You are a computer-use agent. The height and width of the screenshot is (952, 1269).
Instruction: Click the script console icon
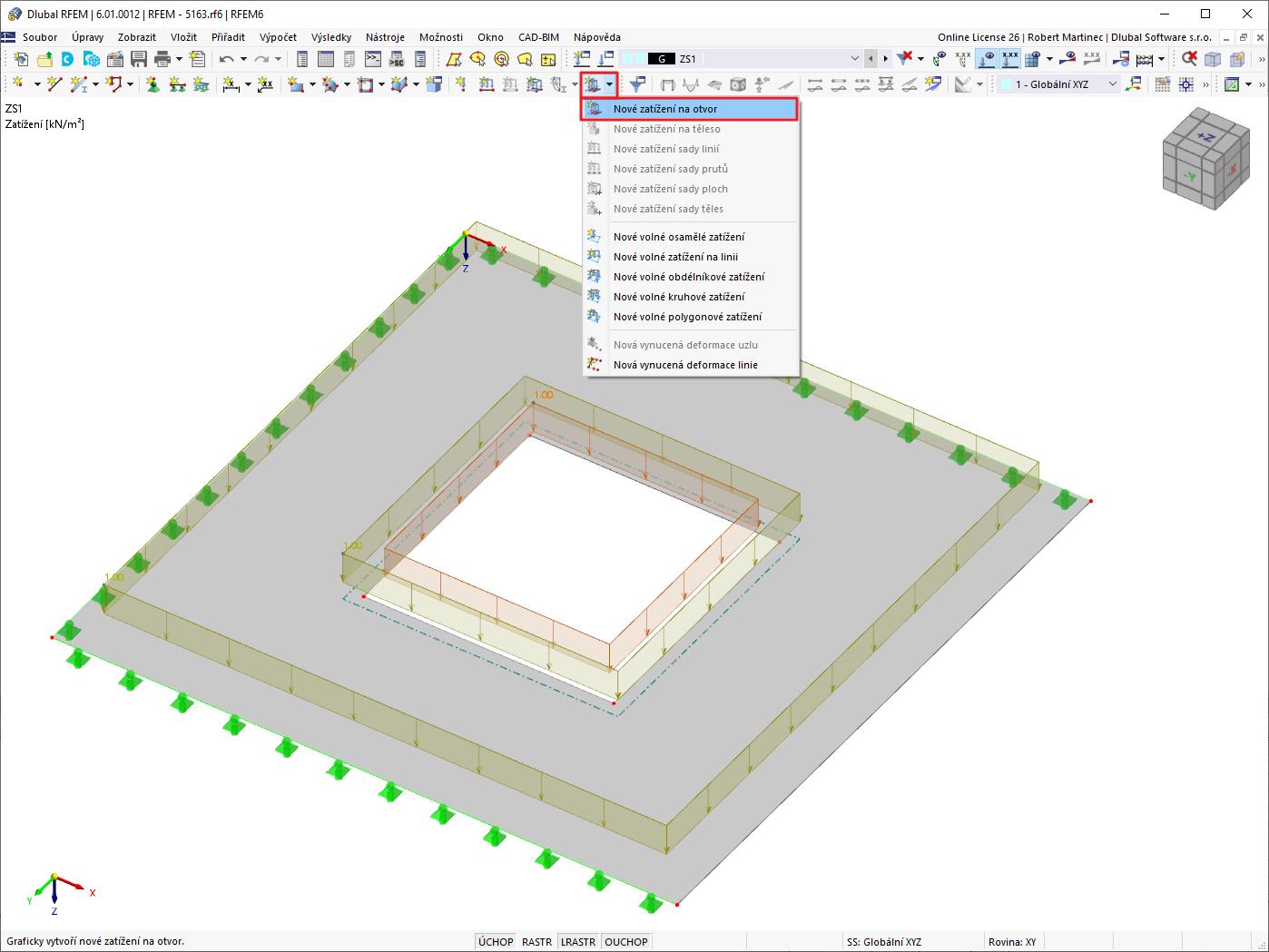click(x=373, y=59)
